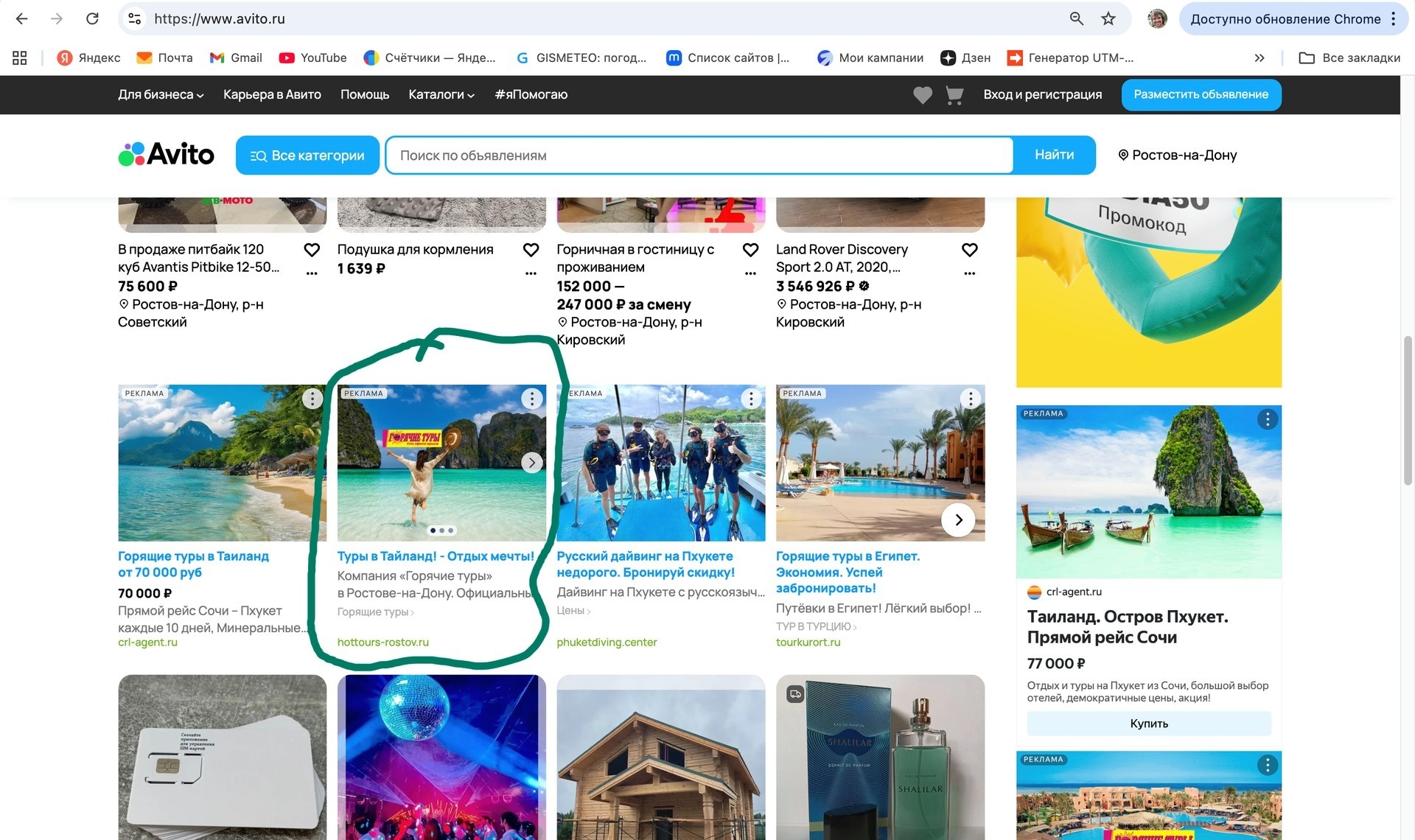Expand the Каталоги dropdown menu
The width and height of the screenshot is (1415, 840).
[441, 95]
